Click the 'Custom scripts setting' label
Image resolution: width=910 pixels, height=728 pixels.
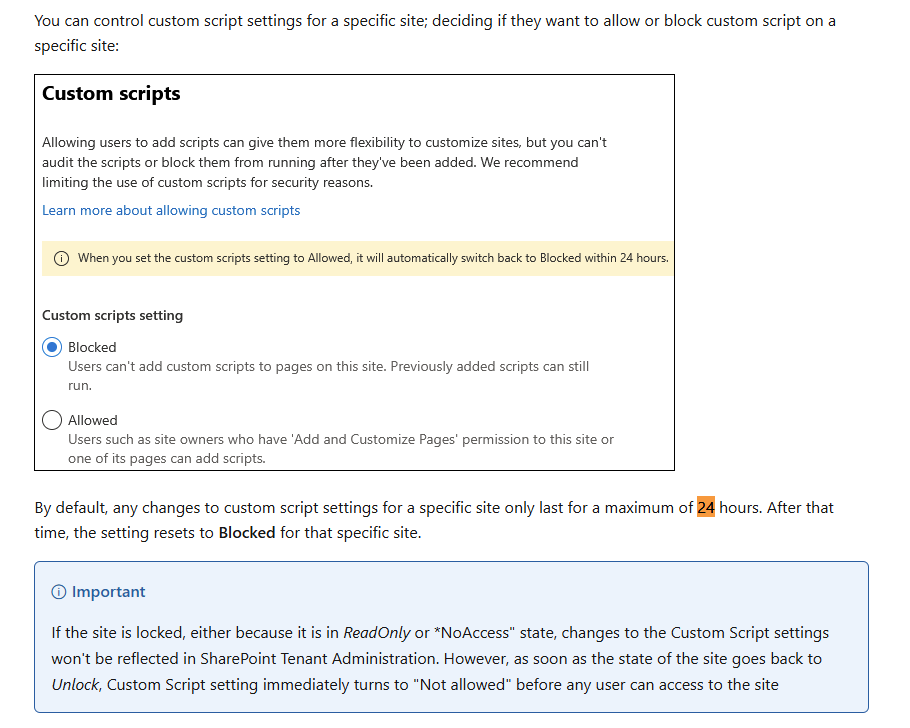click(x=112, y=315)
